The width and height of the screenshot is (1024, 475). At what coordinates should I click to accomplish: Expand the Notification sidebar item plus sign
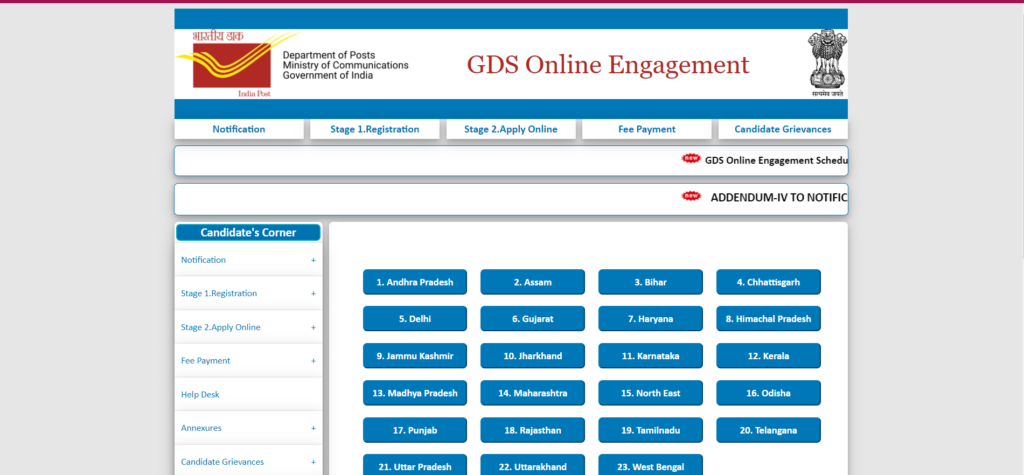pos(313,260)
